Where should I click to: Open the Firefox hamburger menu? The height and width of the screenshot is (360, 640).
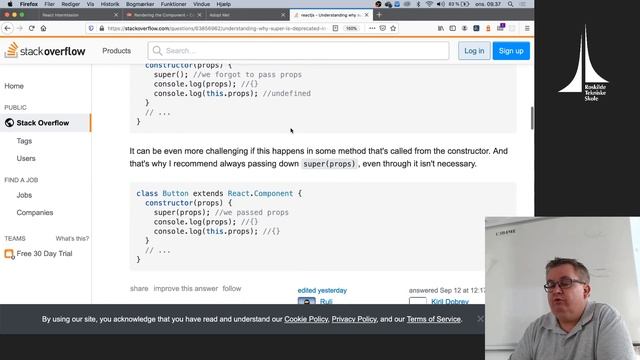point(527,28)
